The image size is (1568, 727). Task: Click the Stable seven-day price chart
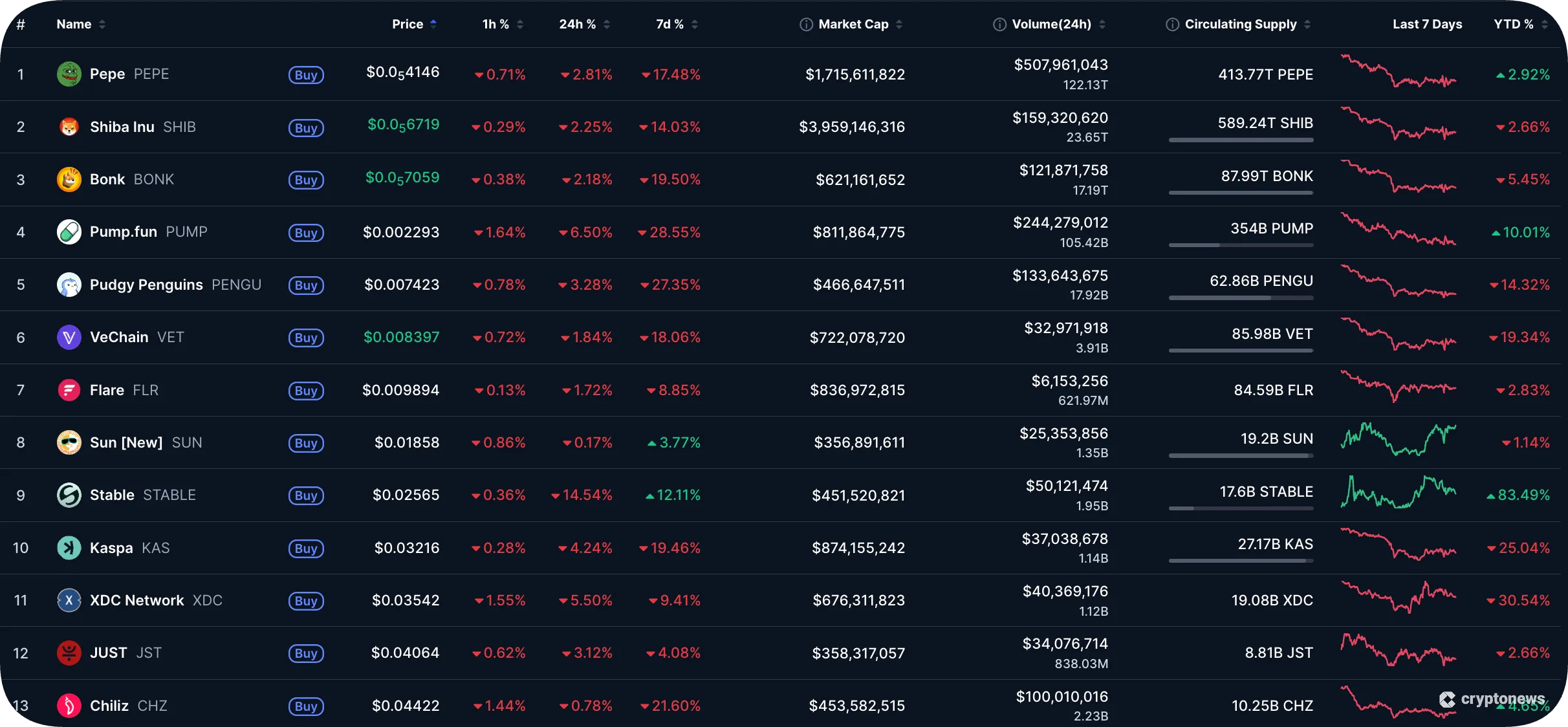(1399, 495)
